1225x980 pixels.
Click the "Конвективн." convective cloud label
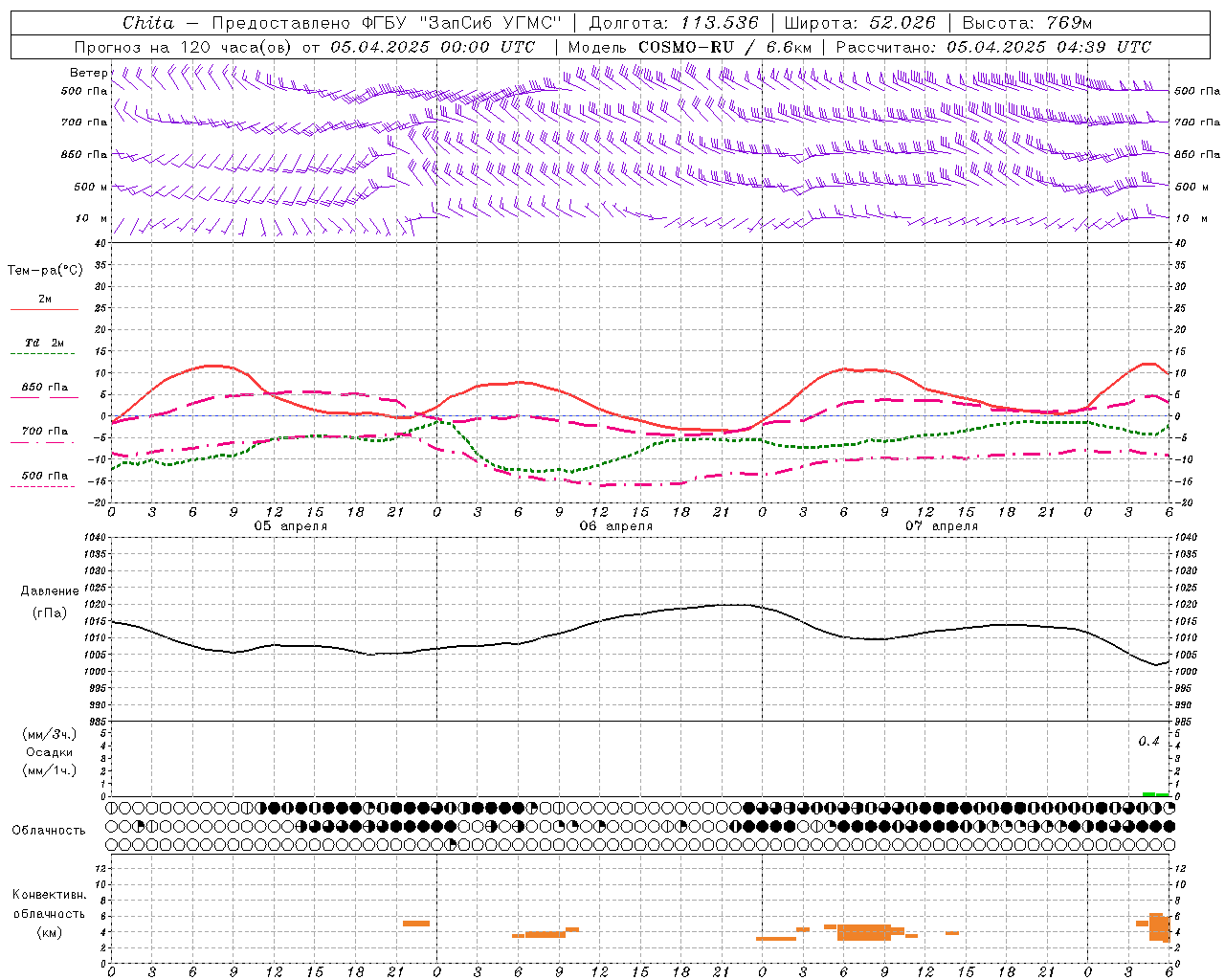coord(49,895)
